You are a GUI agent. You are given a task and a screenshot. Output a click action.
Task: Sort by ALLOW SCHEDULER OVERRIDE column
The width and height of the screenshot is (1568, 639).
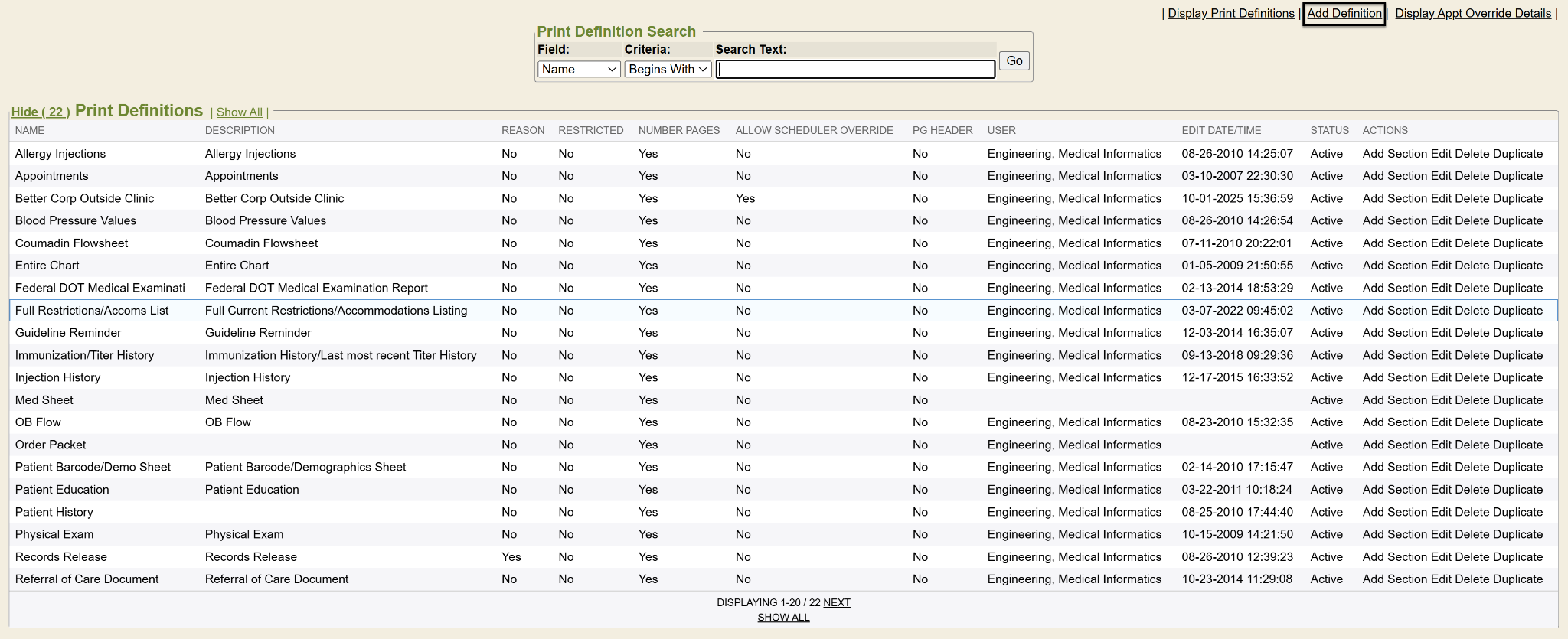coord(814,131)
